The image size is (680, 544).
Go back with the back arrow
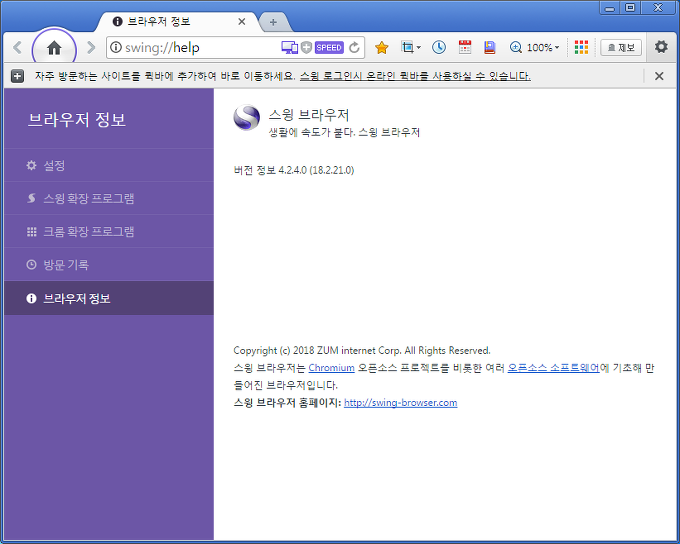[18, 47]
